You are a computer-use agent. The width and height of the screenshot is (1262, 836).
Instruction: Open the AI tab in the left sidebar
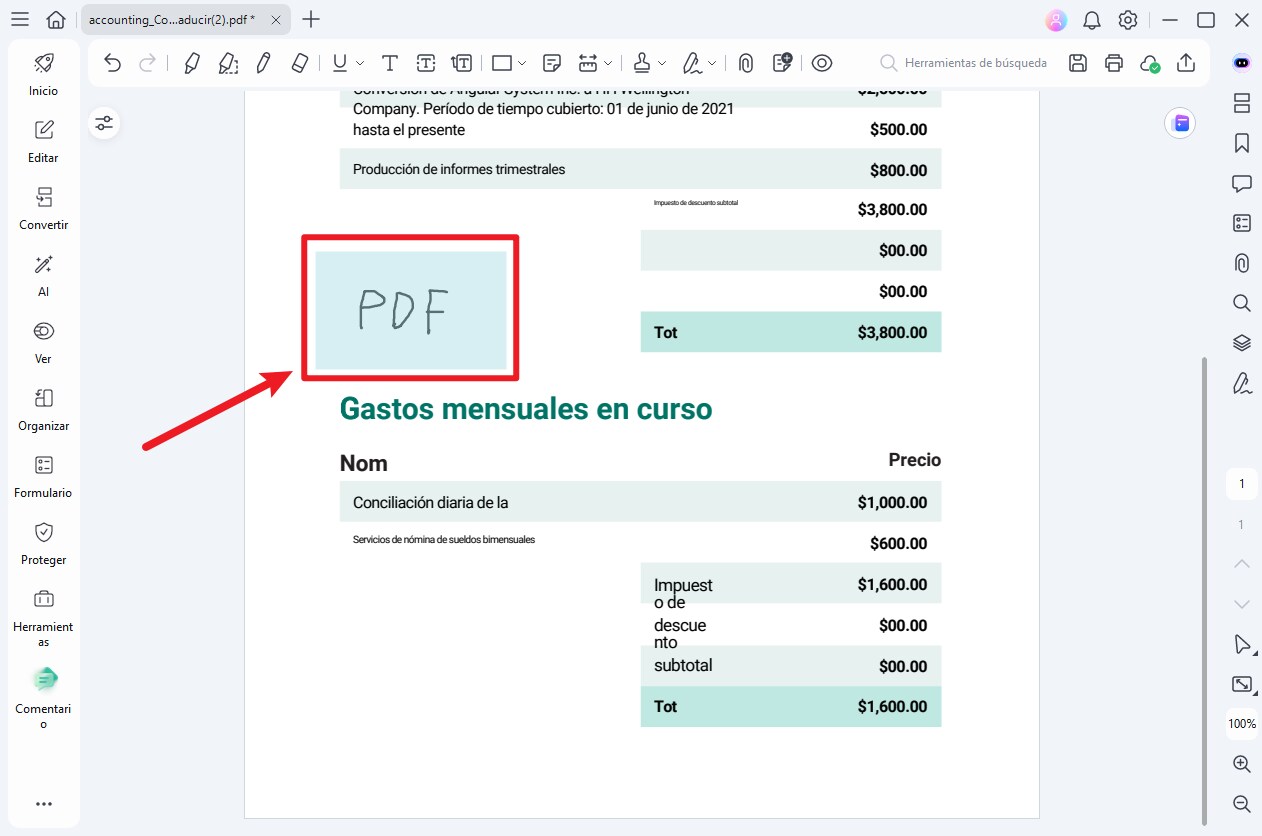pyautogui.click(x=43, y=275)
